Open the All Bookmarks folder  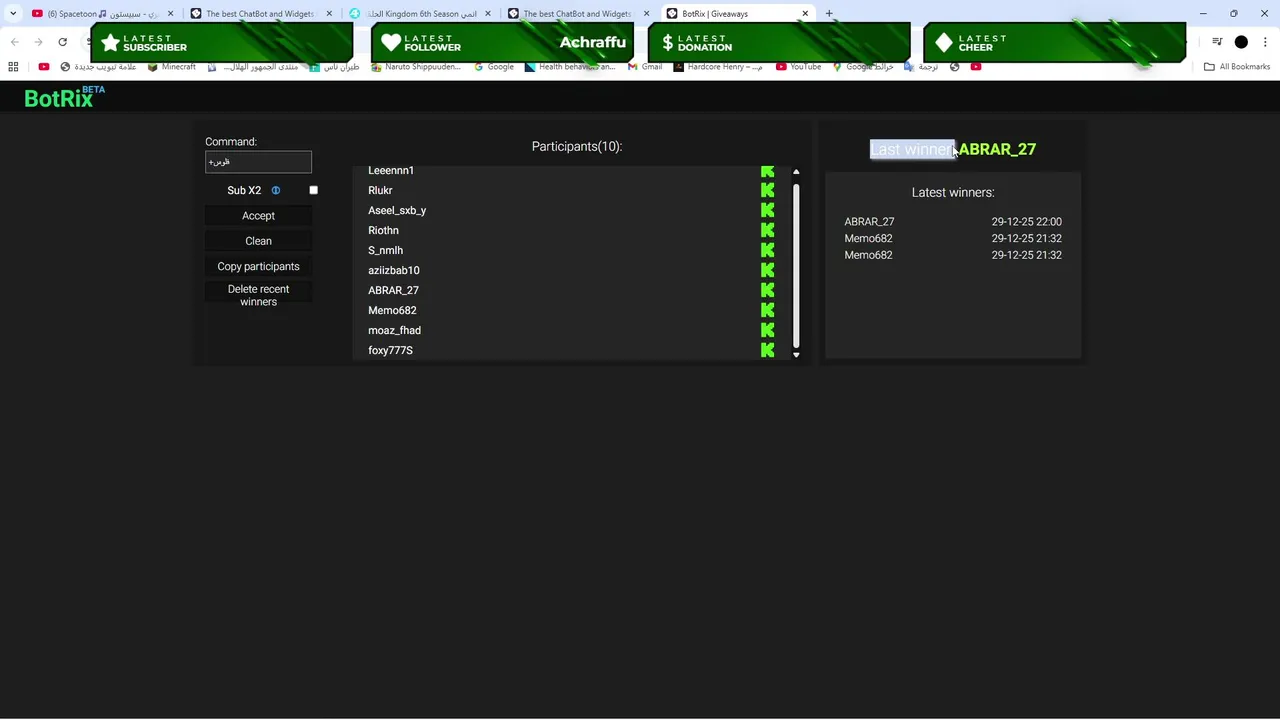tap(1237, 67)
